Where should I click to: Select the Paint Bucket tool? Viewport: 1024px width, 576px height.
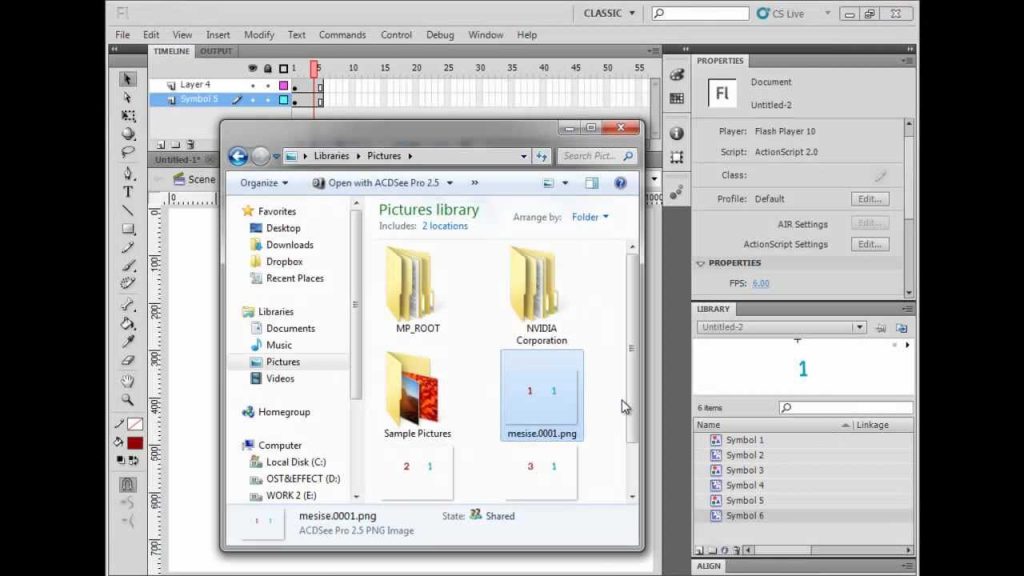coord(128,324)
